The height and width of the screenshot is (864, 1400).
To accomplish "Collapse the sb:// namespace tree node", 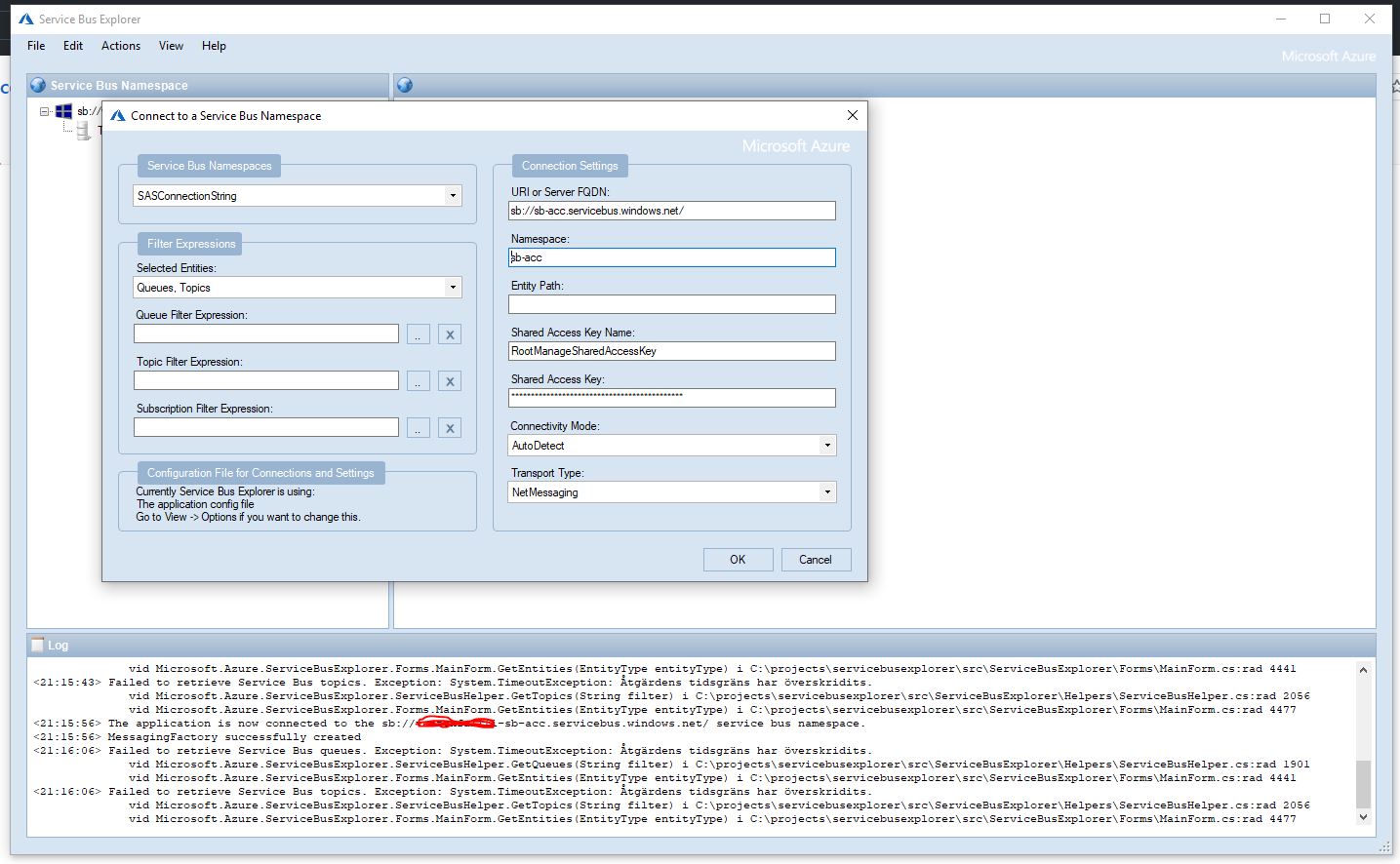I will 44,110.
